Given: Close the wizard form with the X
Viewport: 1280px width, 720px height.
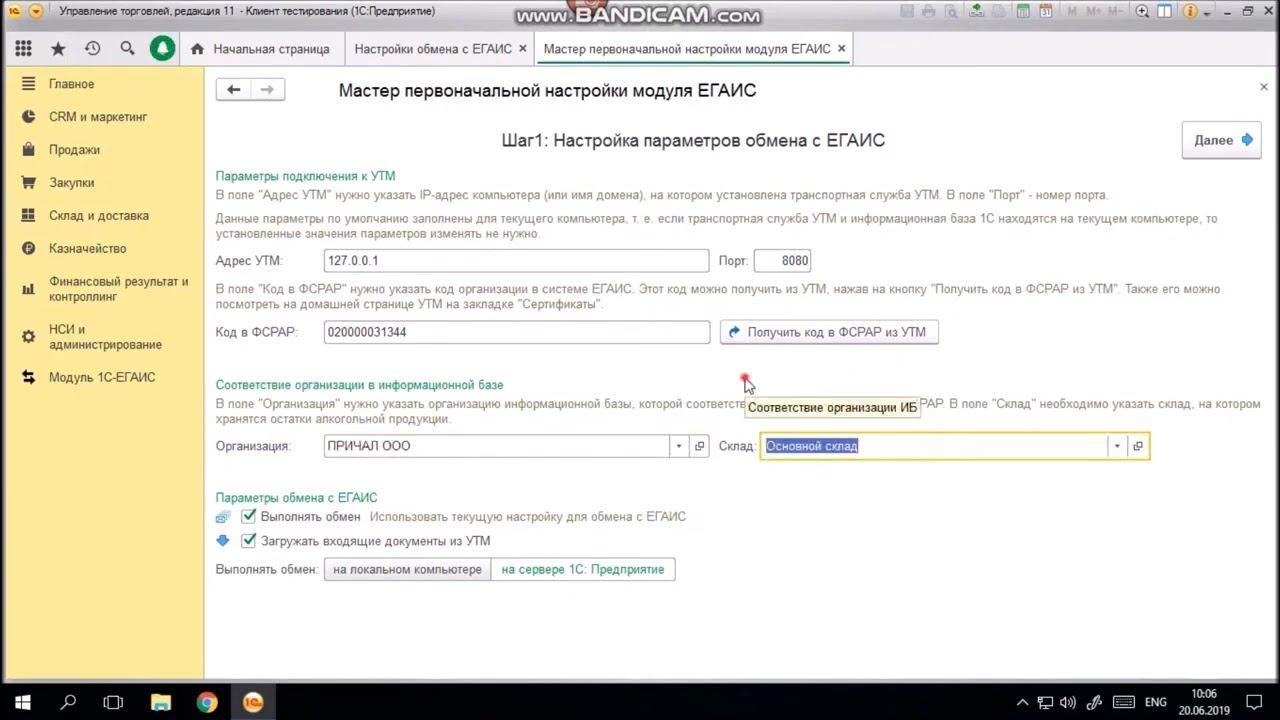Looking at the screenshot, I should pos(1264,87).
